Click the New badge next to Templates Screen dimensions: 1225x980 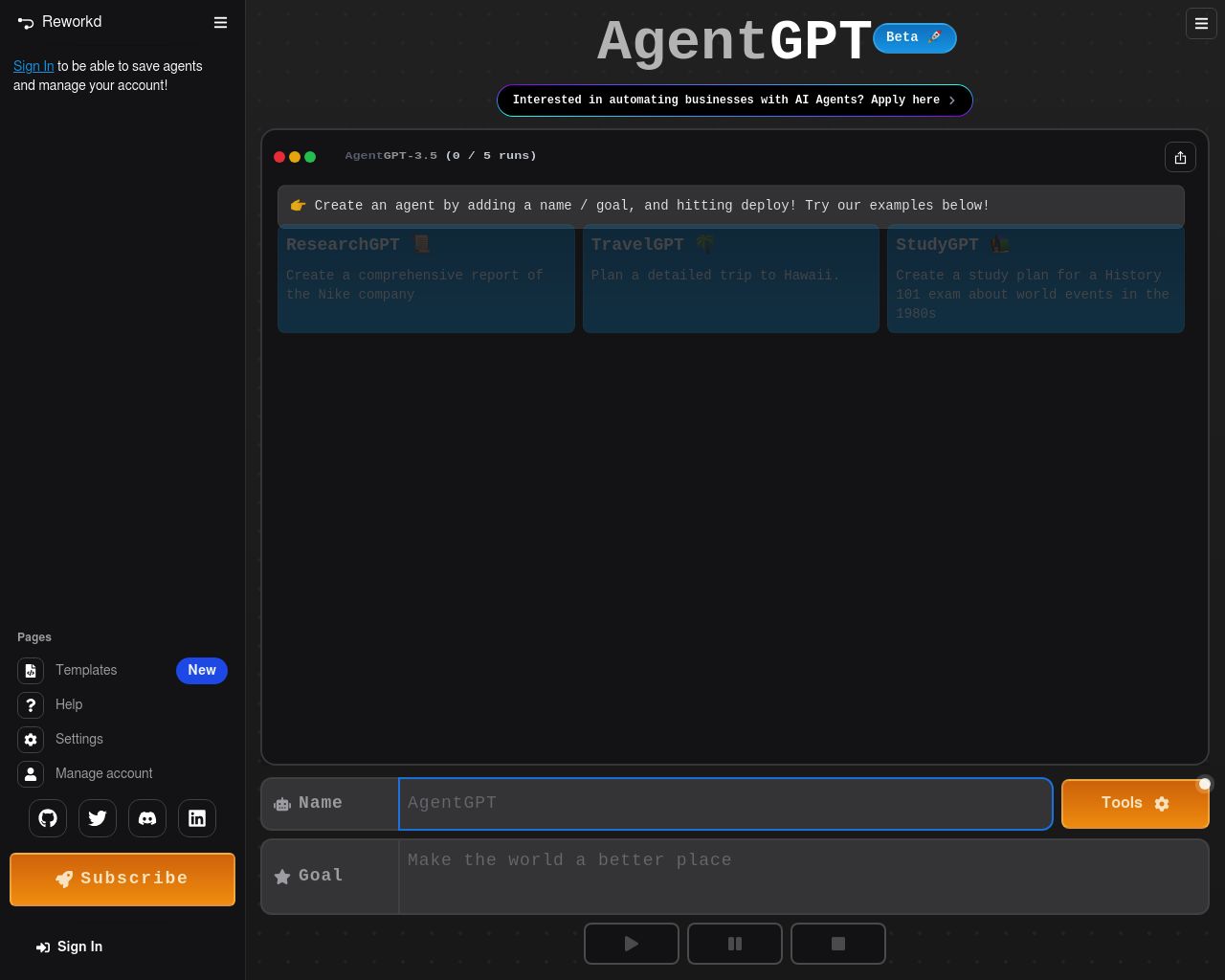coord(202,670)
